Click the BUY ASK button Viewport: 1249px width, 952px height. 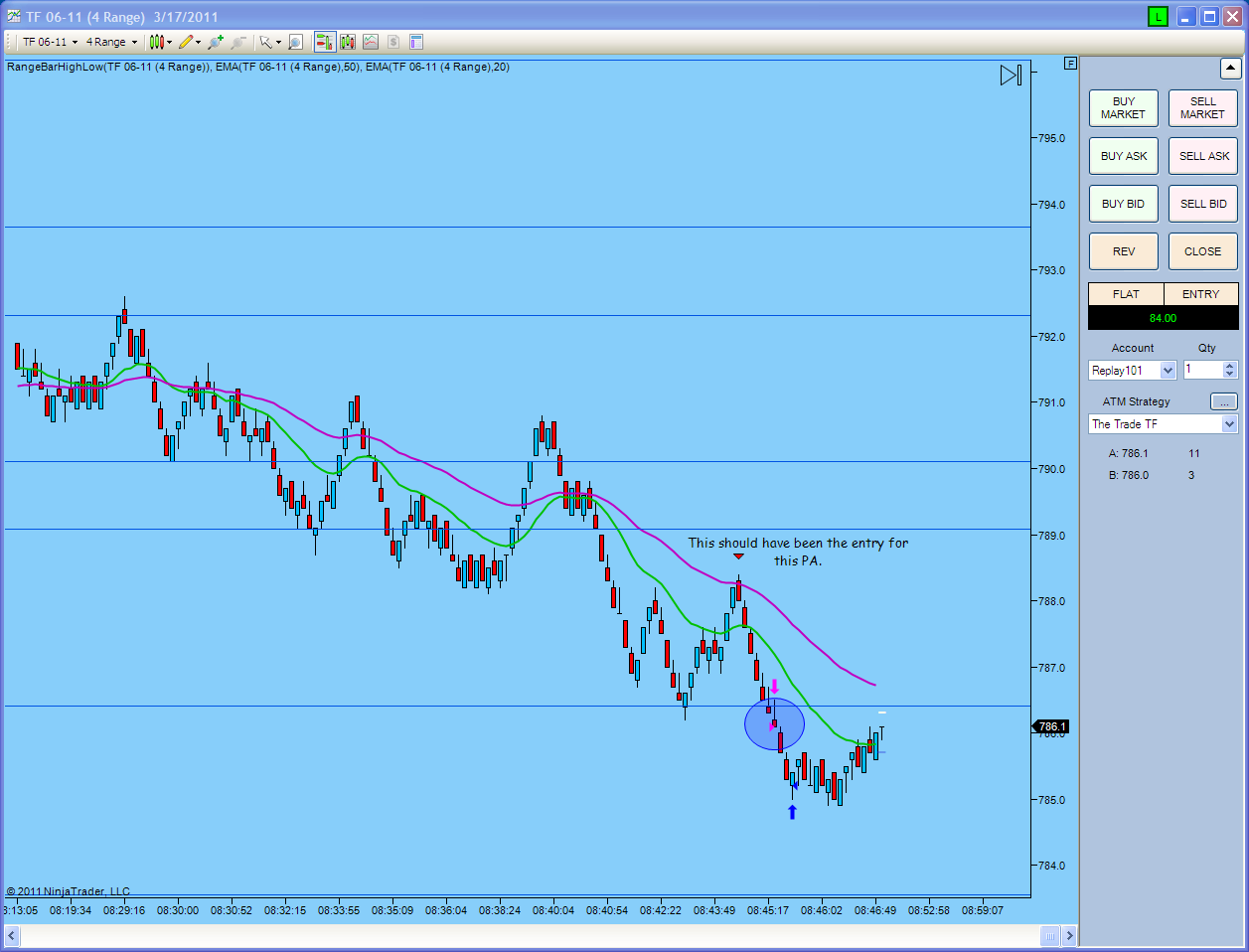(1124, 156)
